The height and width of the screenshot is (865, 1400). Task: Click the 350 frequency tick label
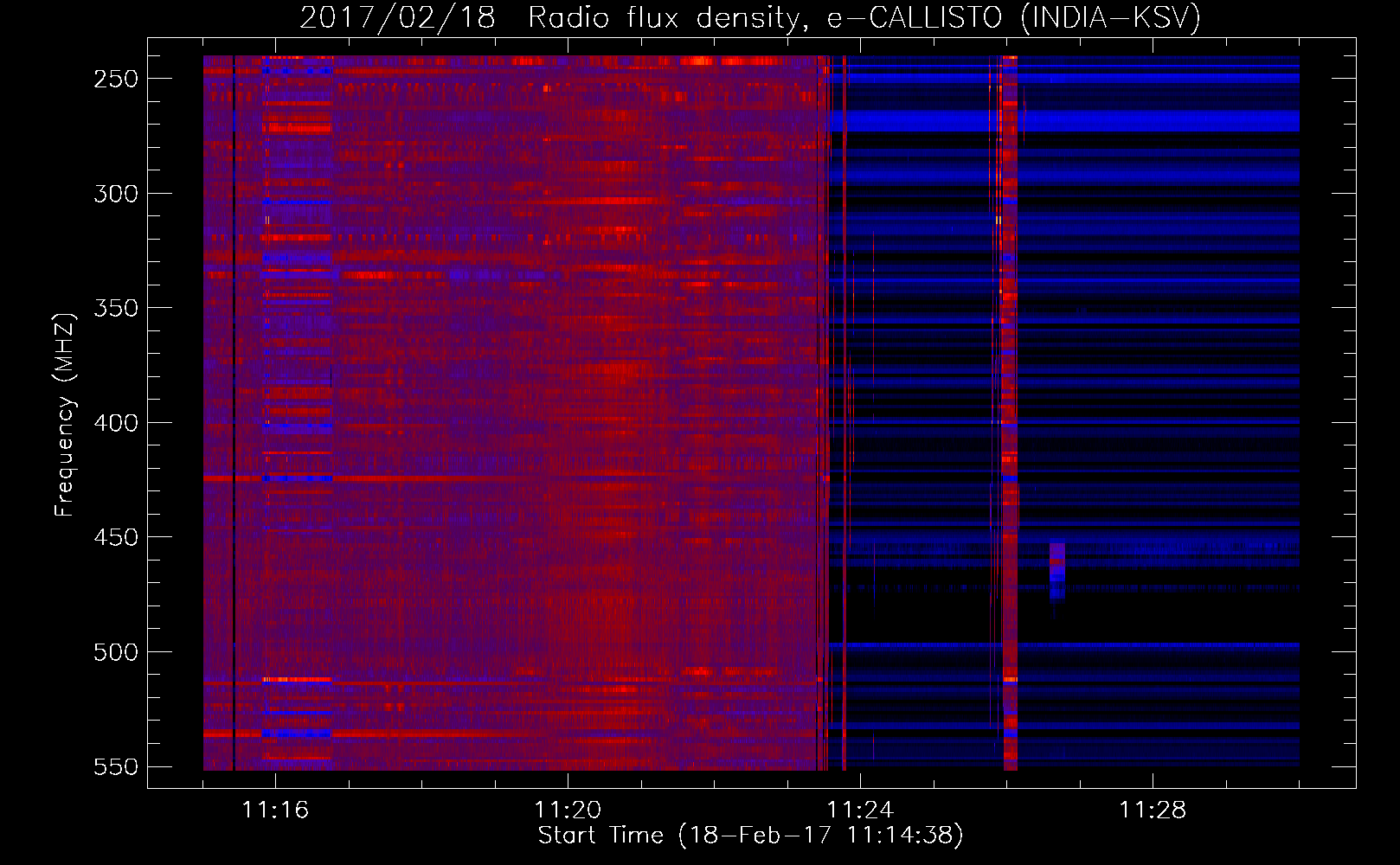(x=116, y=308)
